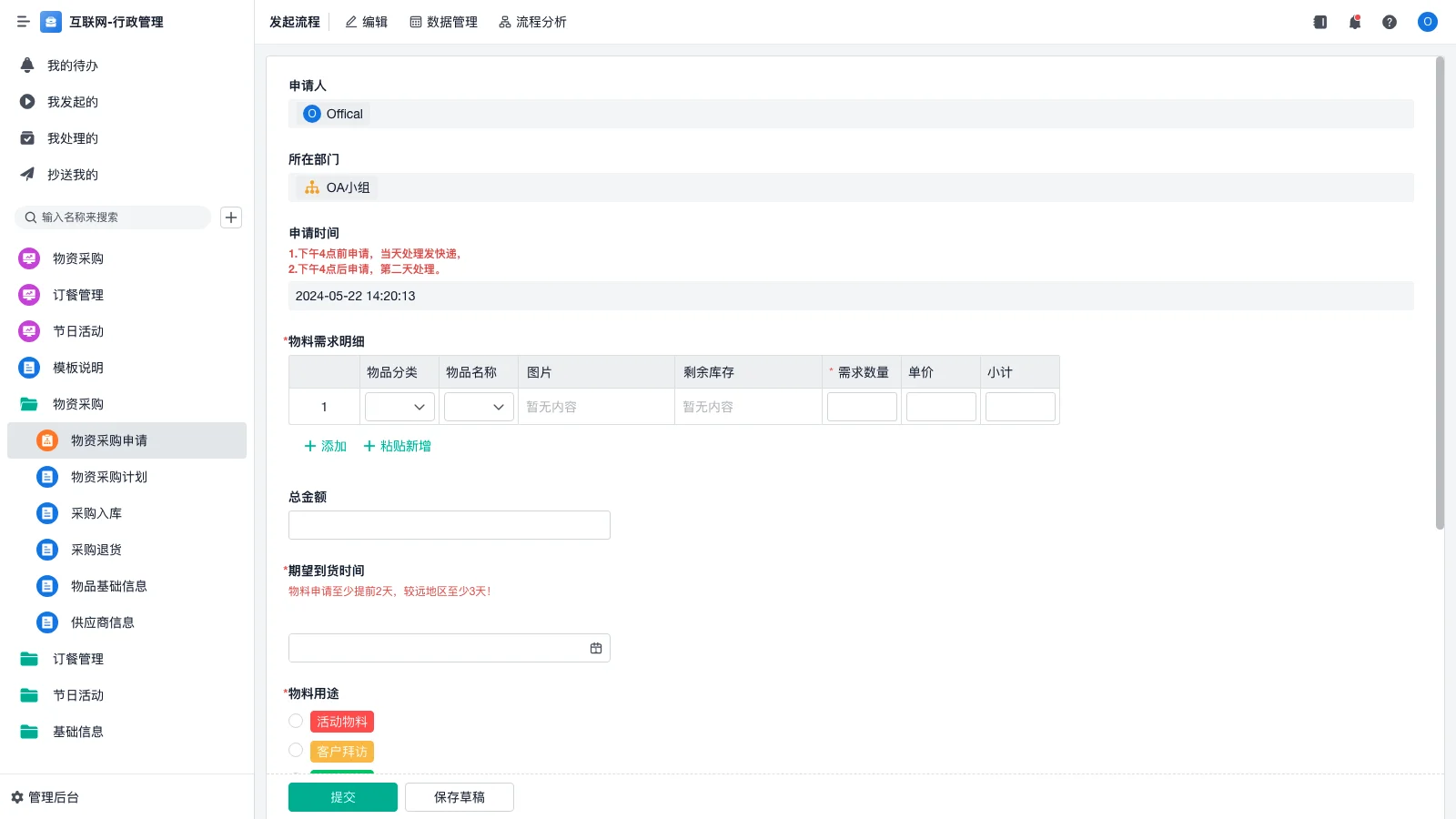The width and height of the screenshot is (1456, 819).
Task: Select the 客户拜访 radio option
Action: [x=296, y=751]
